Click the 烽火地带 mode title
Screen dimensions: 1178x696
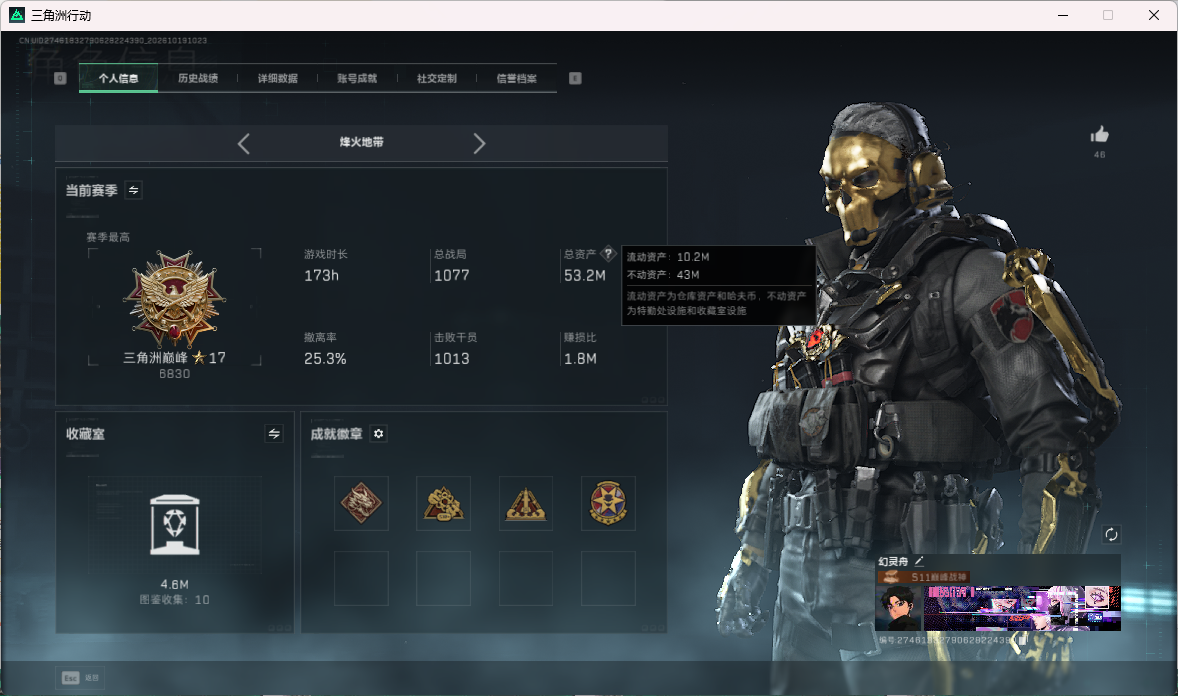pyautogui.click(x=361, y=142)
